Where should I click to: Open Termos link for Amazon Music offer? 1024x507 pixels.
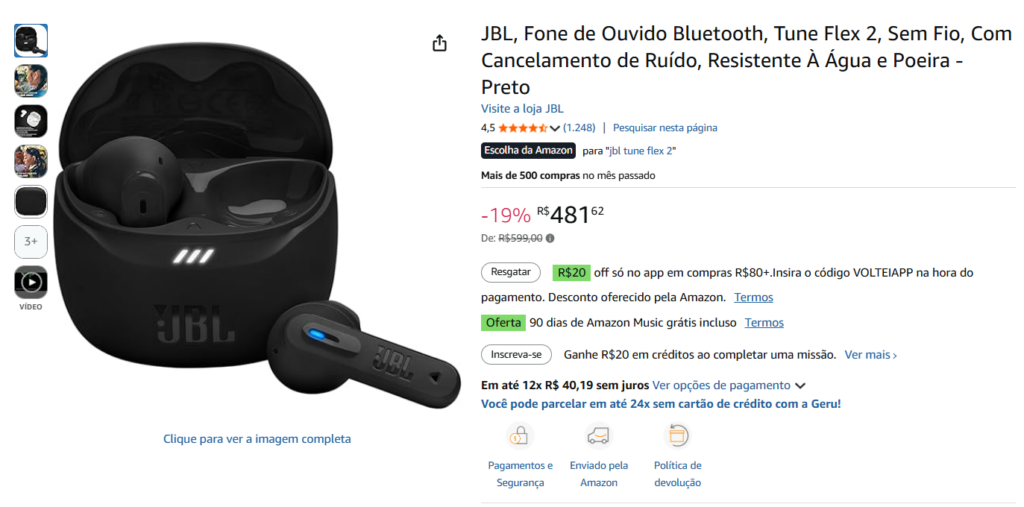(764, 322)
